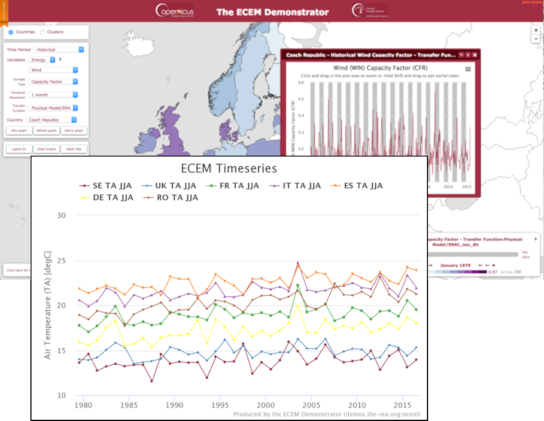This screenshot has width=544, height=421.
Task: Click the Close Graphs button
Action: (46, 149)
